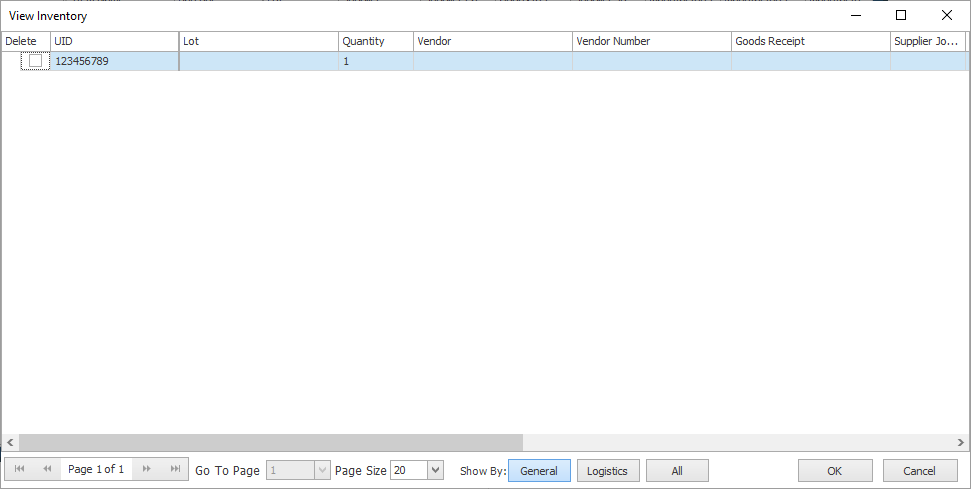971x489 pixels.
Task: Check the Delete box for UID 123456789
Action: (x=36, y=61)
